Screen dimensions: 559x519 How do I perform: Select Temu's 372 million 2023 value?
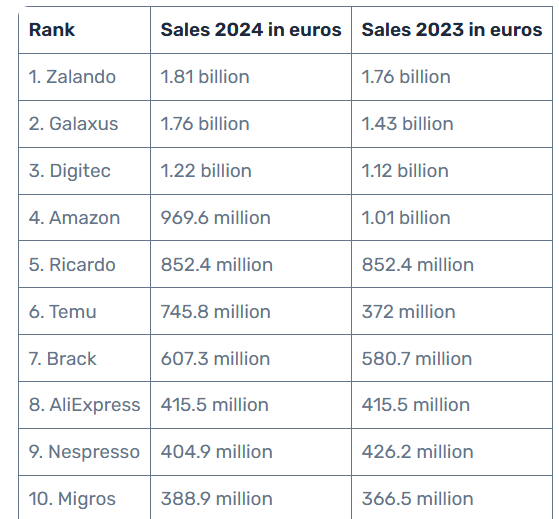(409, 312)
